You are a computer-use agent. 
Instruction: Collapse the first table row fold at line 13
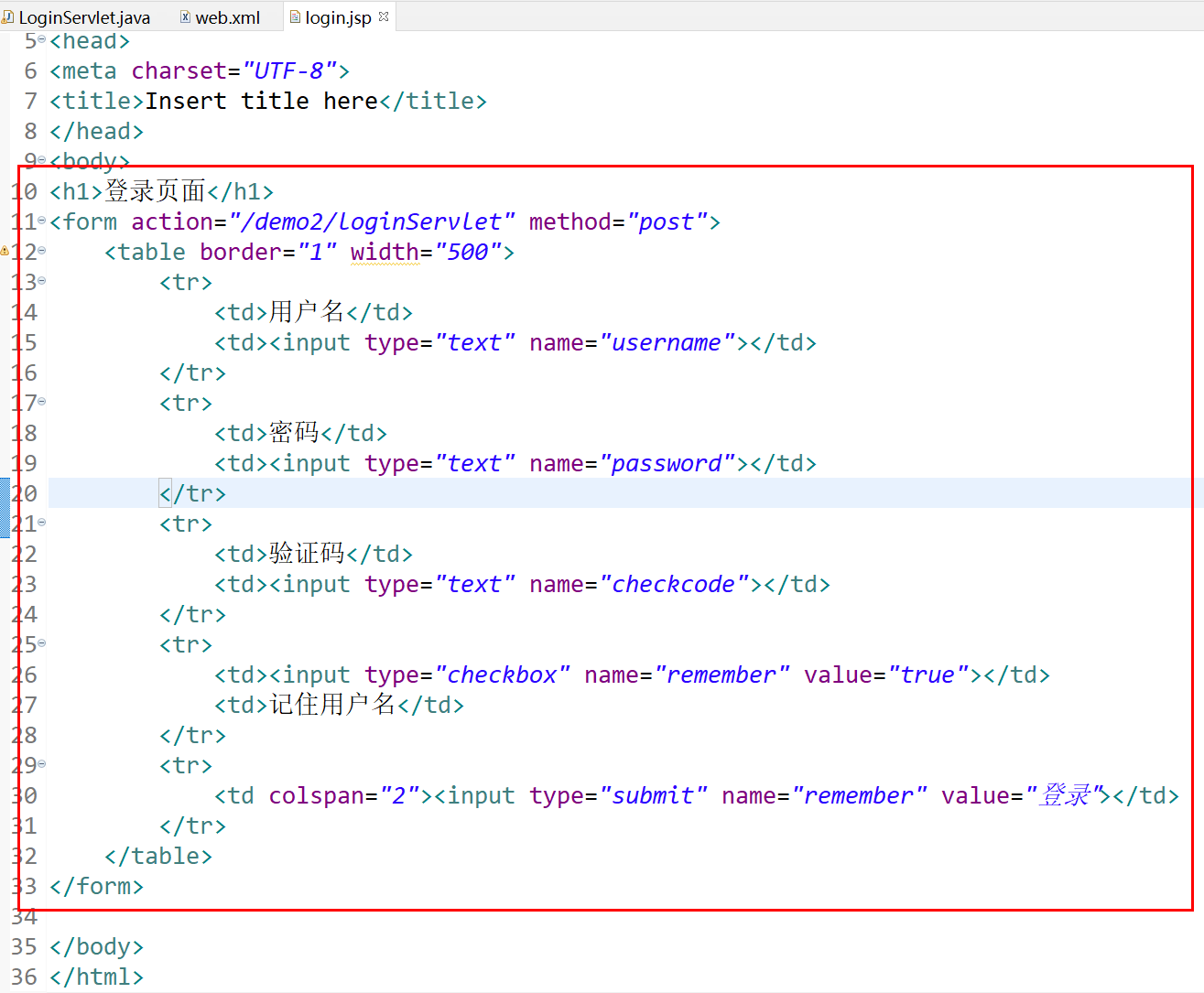(41, 279)
